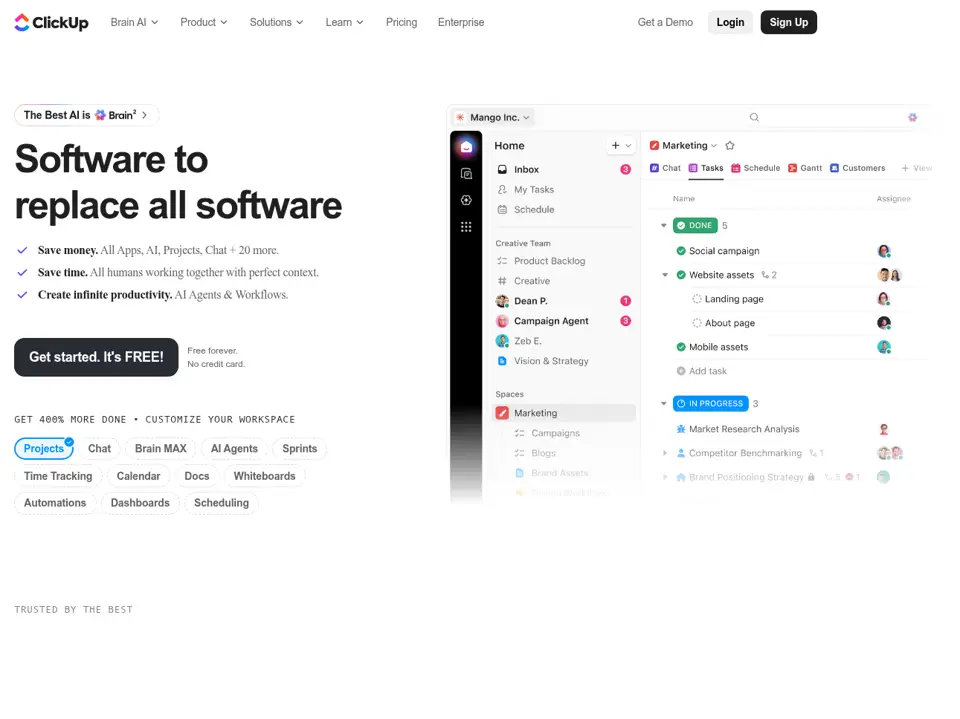This screenshot has height=719, width=960.
Task: Select the Dashboards chip
Action: click(140, 503)
